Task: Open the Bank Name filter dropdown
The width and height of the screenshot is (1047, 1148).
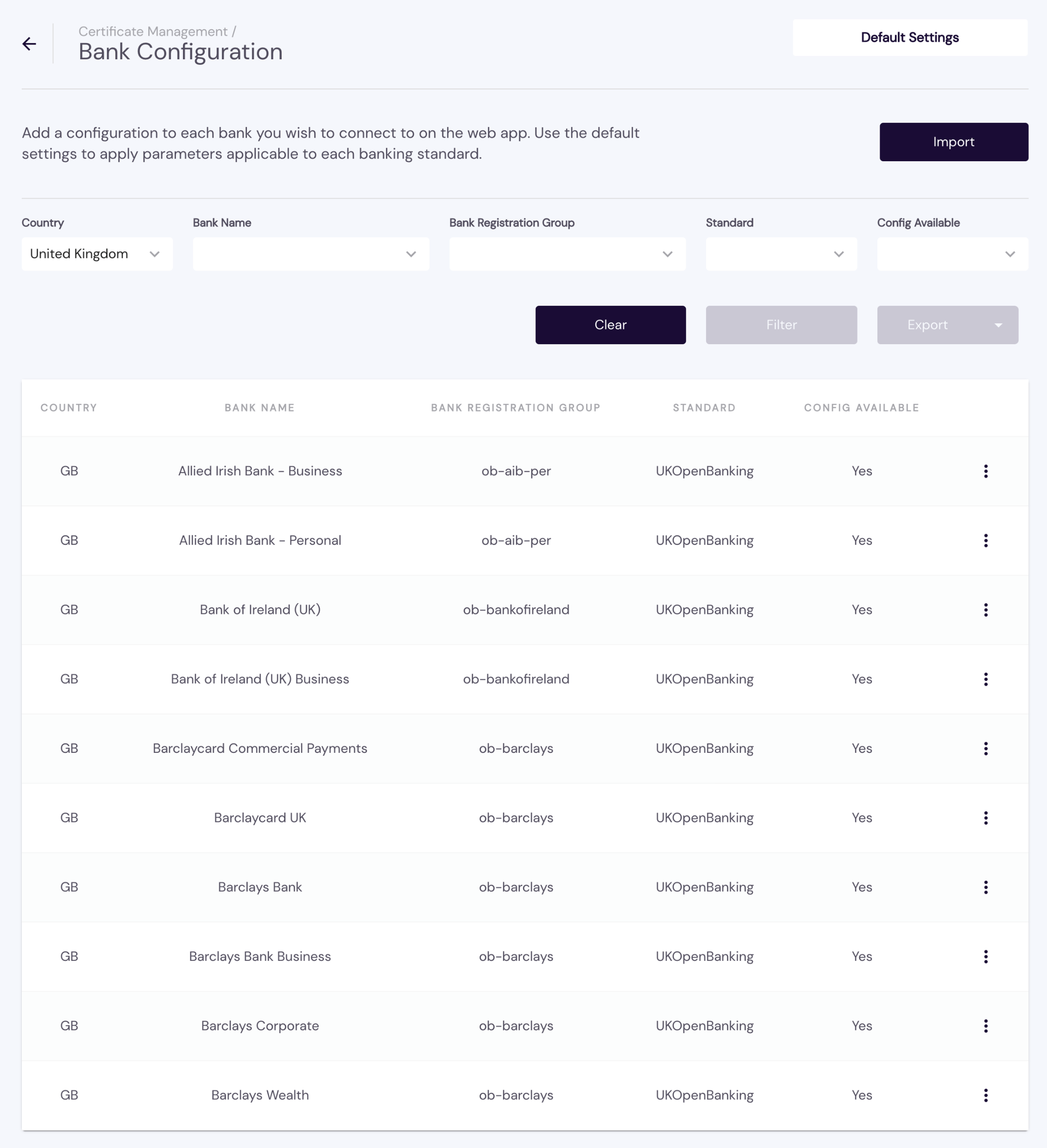Action: (x=310, y=254)
